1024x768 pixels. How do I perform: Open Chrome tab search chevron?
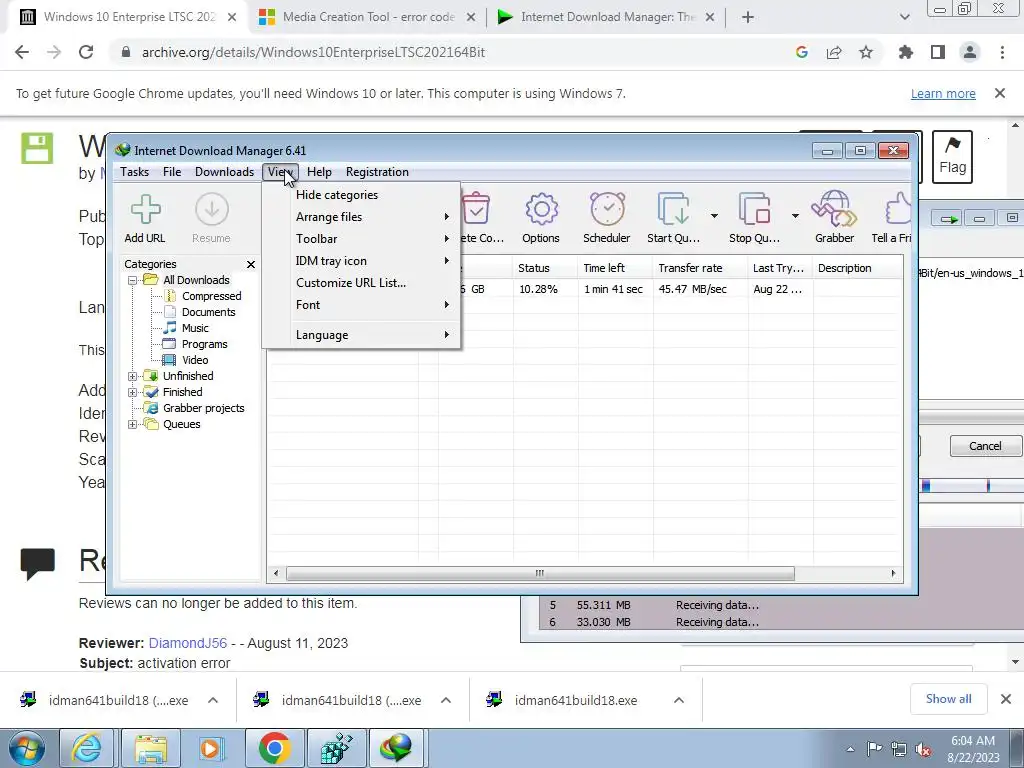tap(904, 17)
